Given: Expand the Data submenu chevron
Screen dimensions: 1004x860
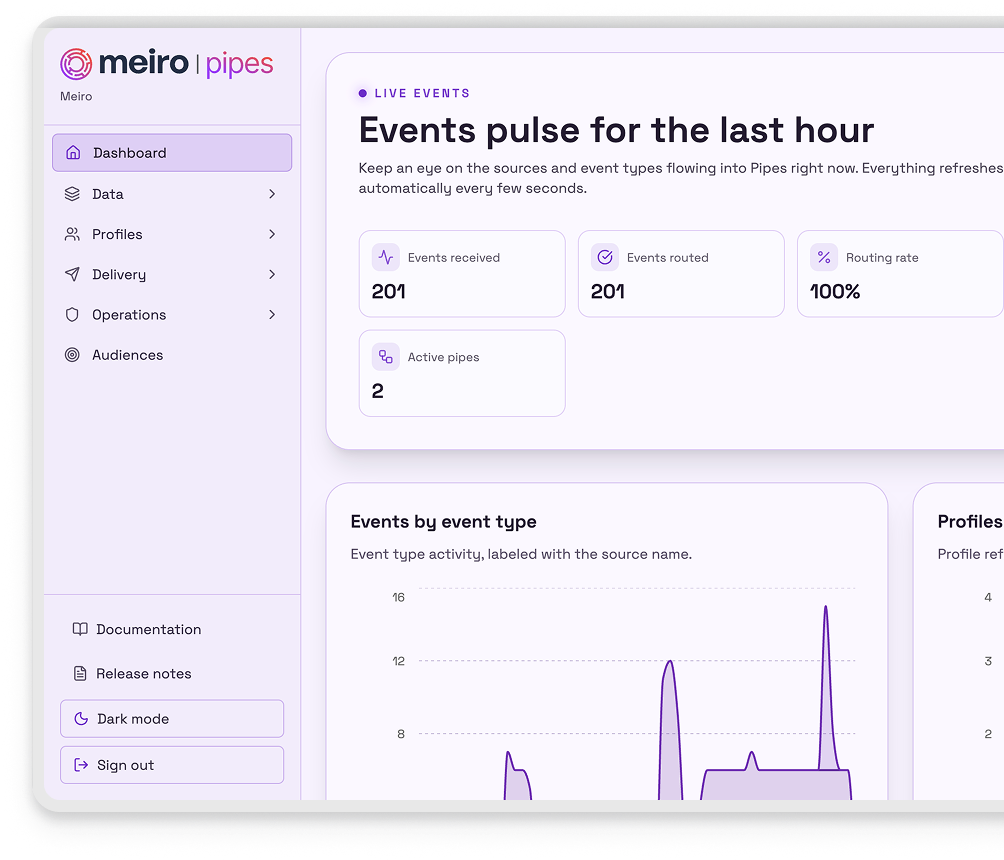Looking at the screenshot, I should coord(272,194).
